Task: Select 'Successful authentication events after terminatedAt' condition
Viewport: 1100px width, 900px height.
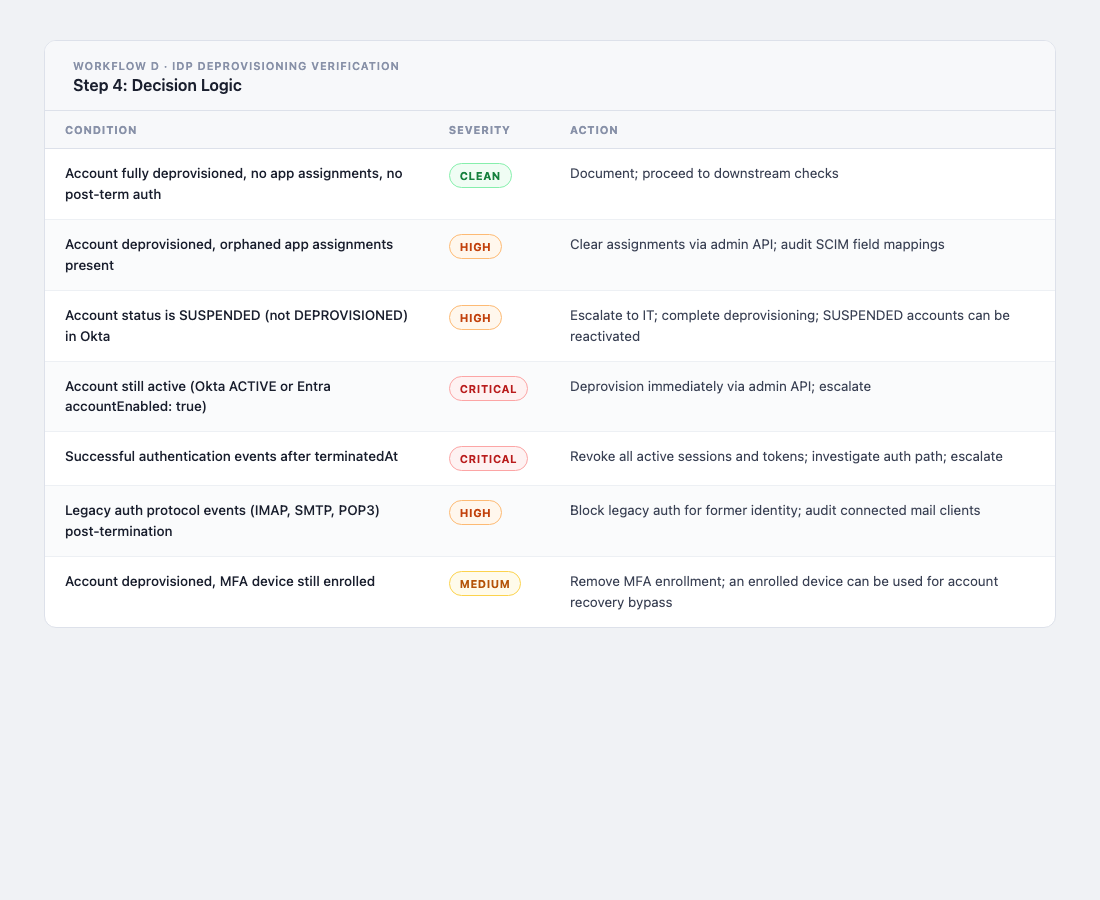Action: [x=232, y=457]
